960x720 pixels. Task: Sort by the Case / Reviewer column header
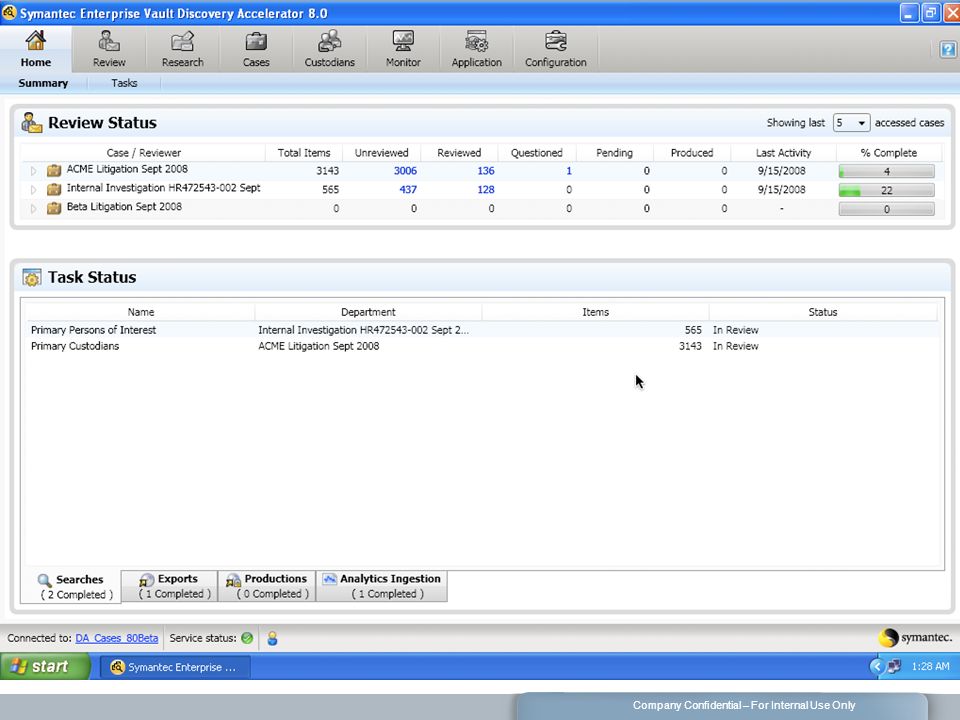tap(143, 152)
